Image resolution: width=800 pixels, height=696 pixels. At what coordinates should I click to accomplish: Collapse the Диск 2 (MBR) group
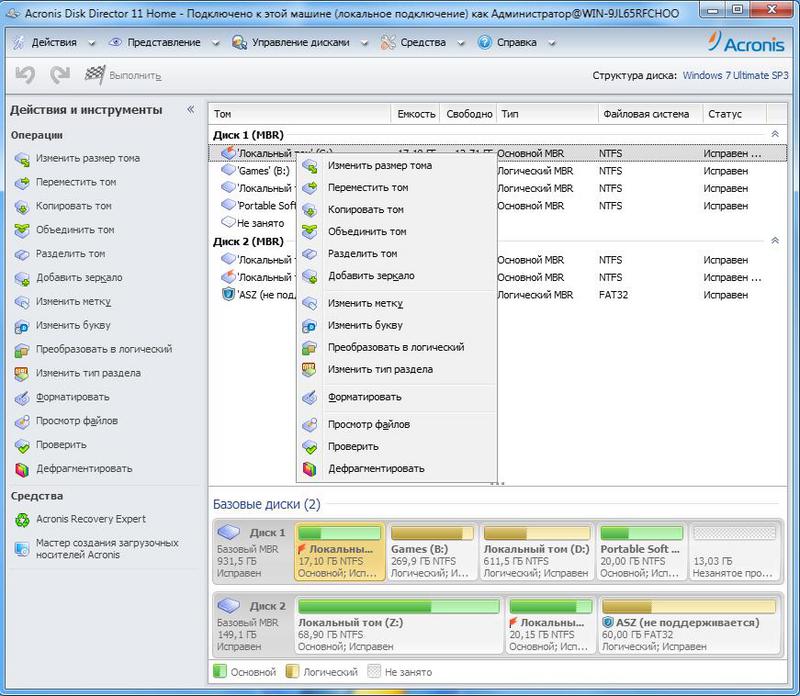[774, 240]
